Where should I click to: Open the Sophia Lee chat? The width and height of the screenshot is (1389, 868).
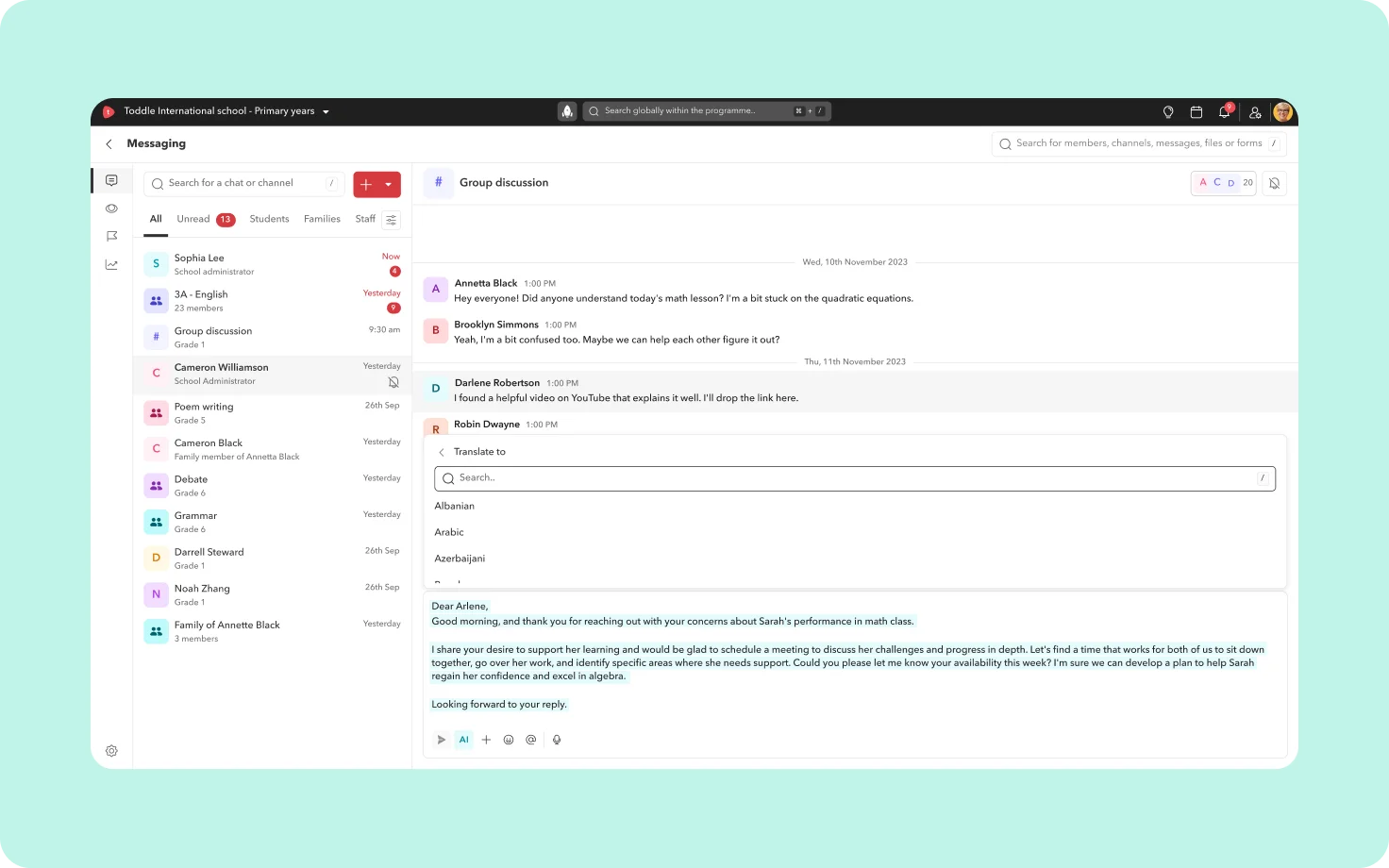click(272, 264)
